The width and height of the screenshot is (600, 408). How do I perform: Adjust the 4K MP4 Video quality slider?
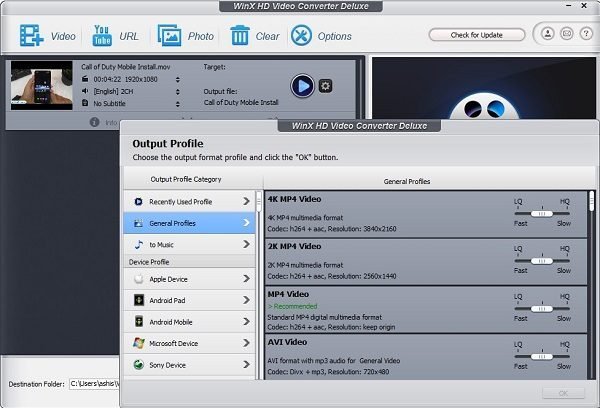coord(542,214)
